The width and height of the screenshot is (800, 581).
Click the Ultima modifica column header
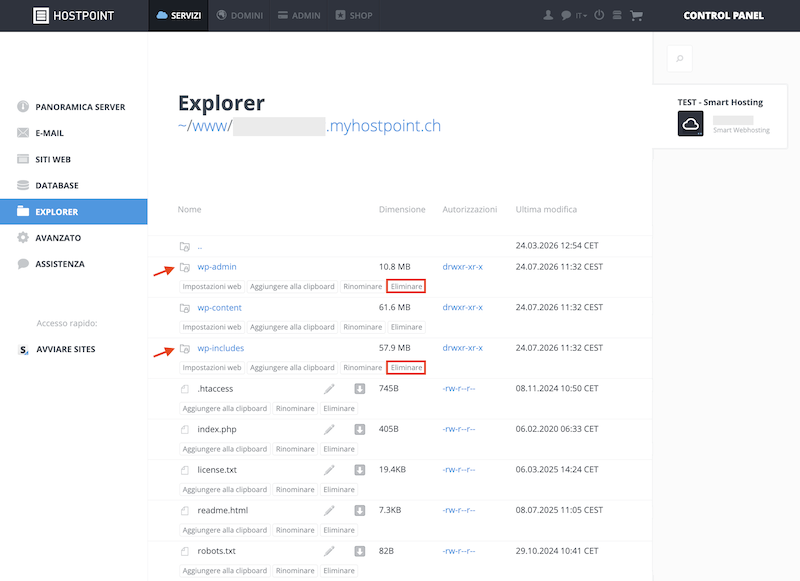(x=546, y=210)
